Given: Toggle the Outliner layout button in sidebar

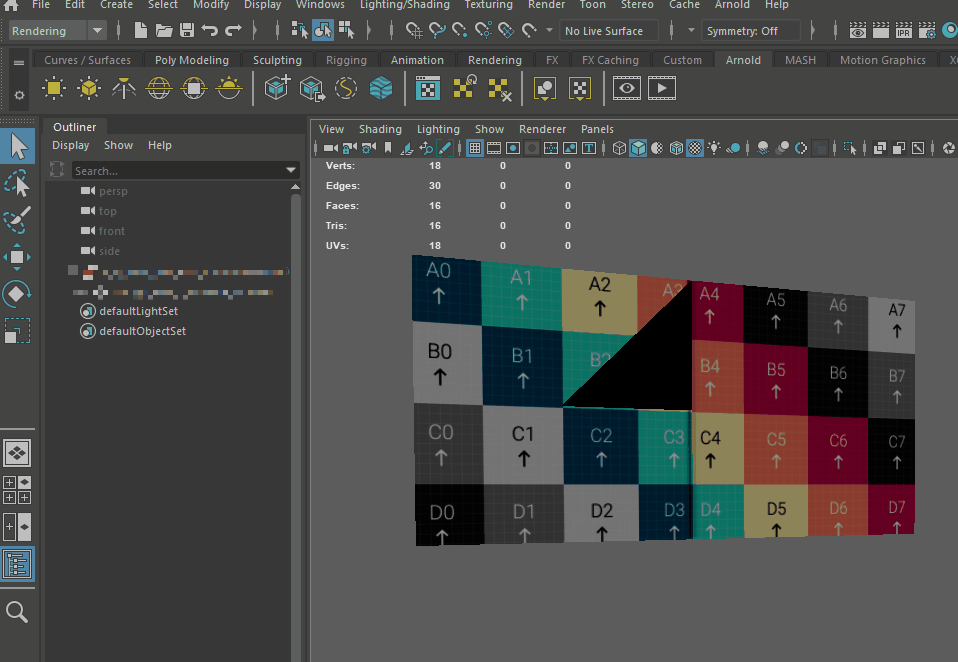Looking at the screenshot, I should [x=18, y=565].
